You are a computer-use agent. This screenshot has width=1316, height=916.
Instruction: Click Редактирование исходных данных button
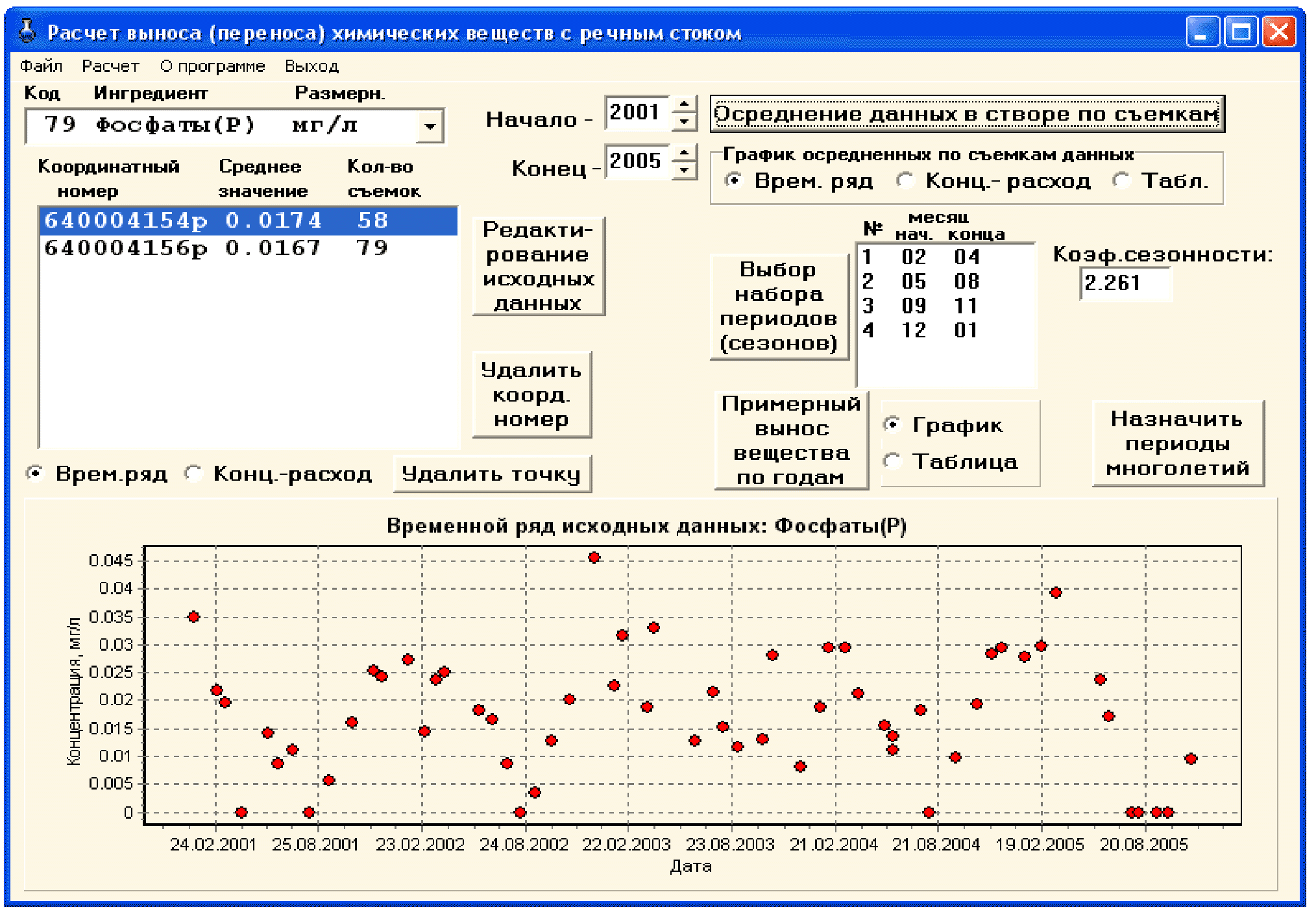click(x=539, y=266)
